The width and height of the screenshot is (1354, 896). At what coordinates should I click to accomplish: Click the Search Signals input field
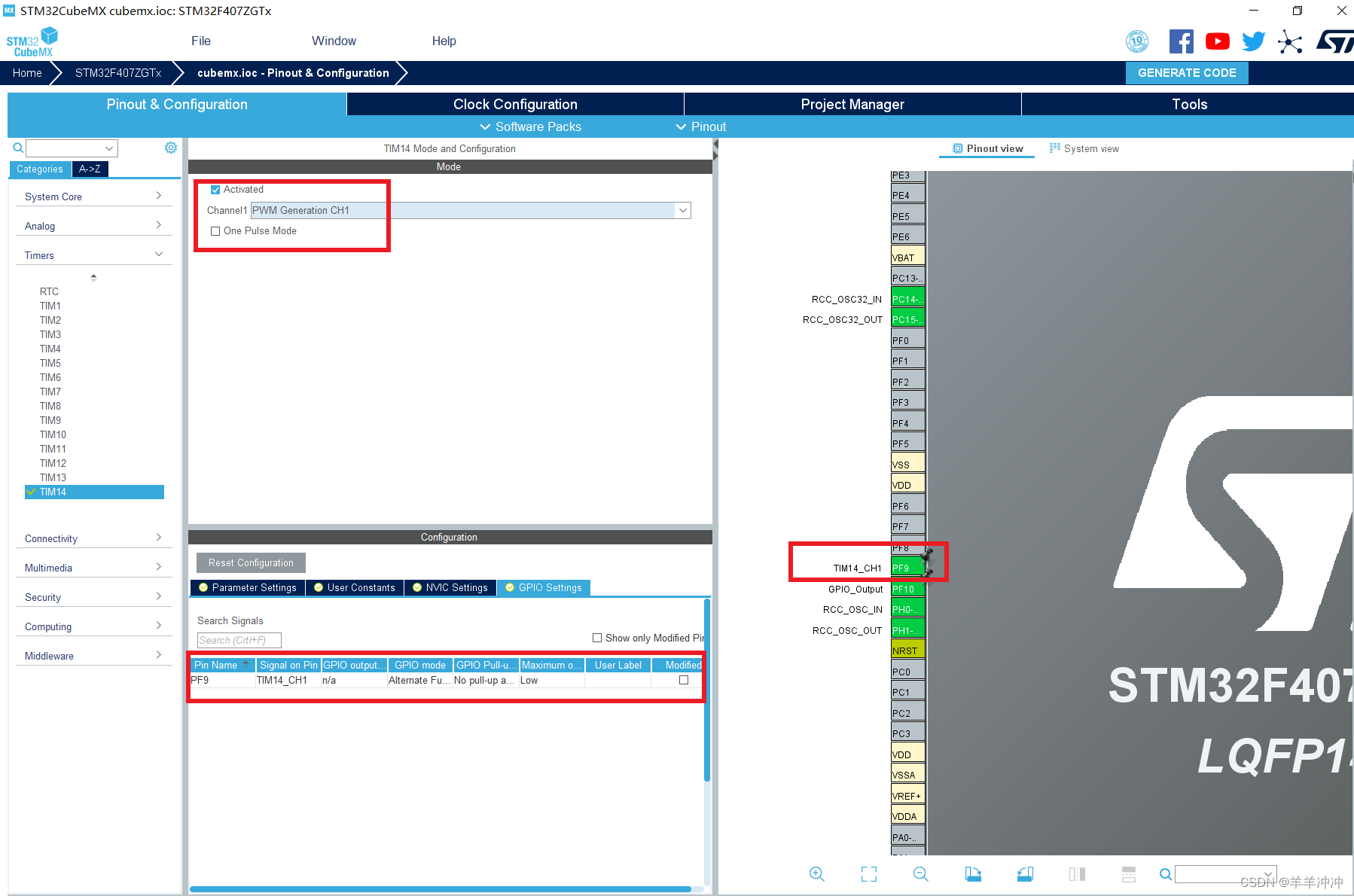[239, 640]
